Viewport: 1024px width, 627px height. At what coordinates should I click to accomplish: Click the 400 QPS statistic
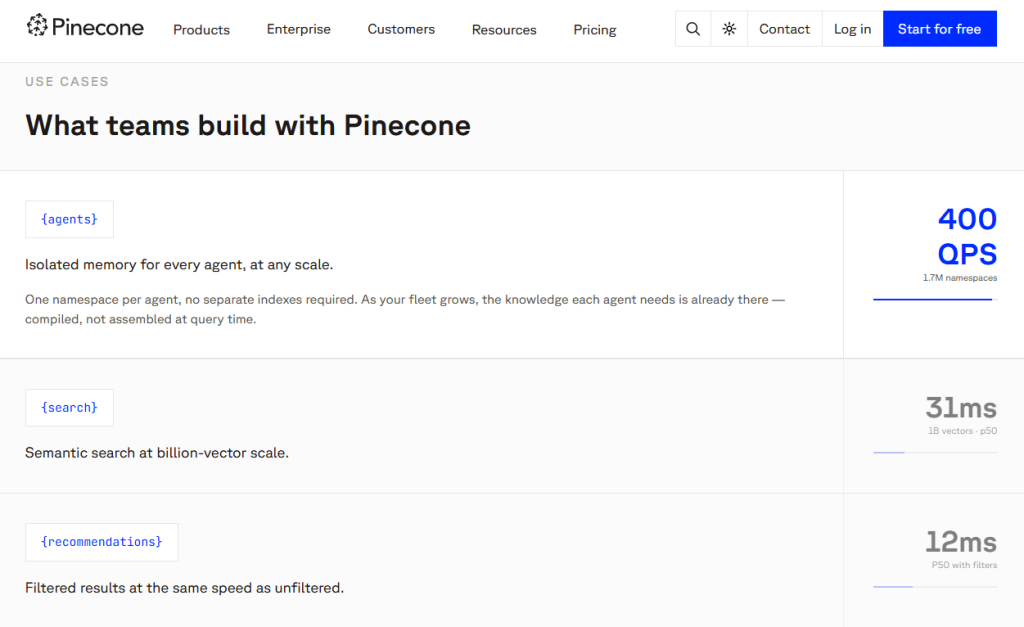967,236
